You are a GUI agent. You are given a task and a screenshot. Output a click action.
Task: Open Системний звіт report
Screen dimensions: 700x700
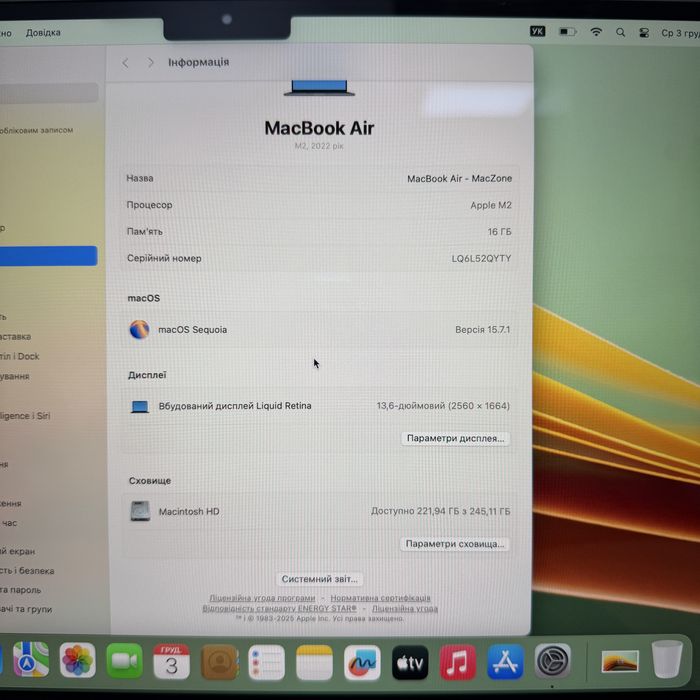[320, 579]
